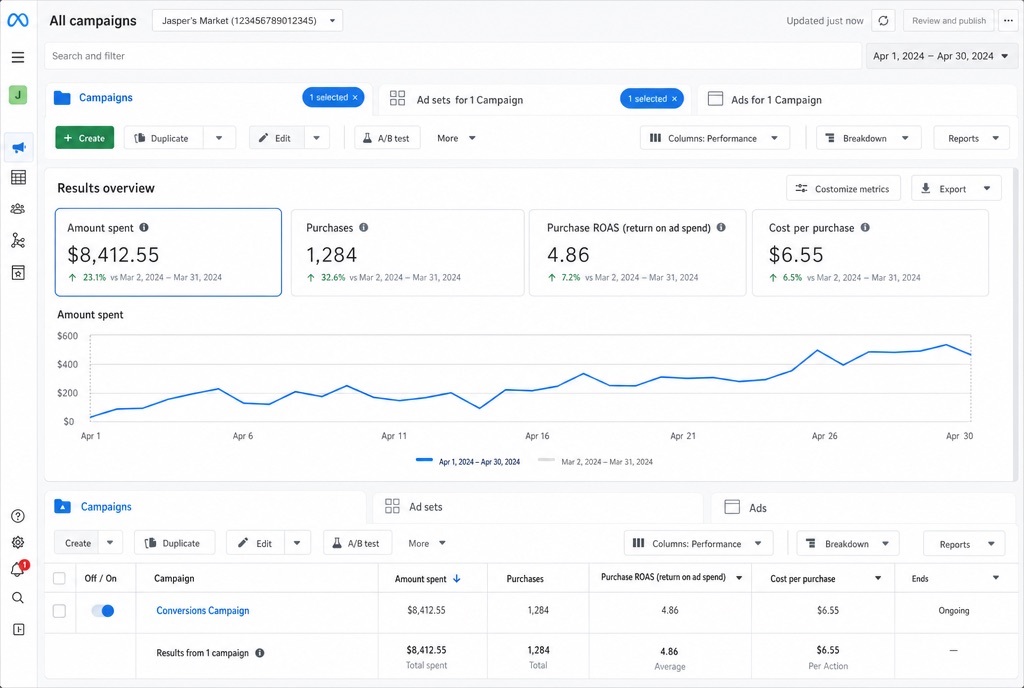This screenshot has height=688, width=1024.
Task: Refresh data with the circular arrow icon
Action: point(884,21)
